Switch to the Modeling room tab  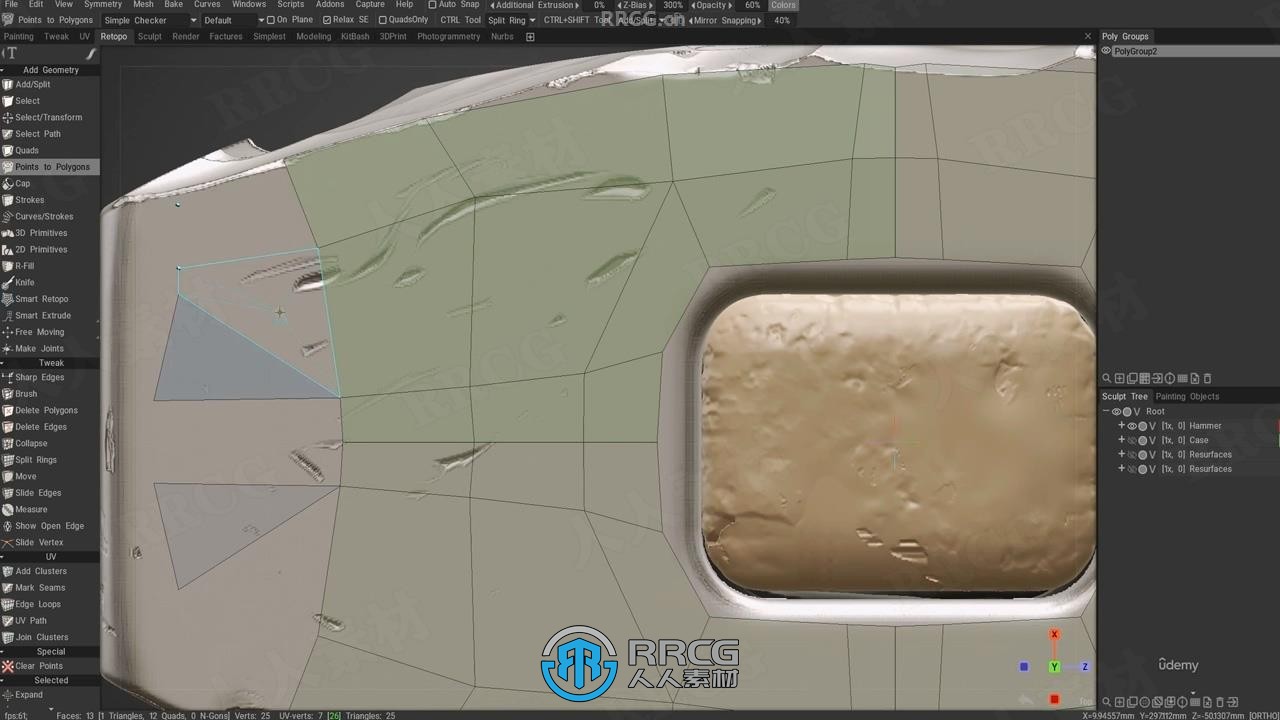coord(313,36)
